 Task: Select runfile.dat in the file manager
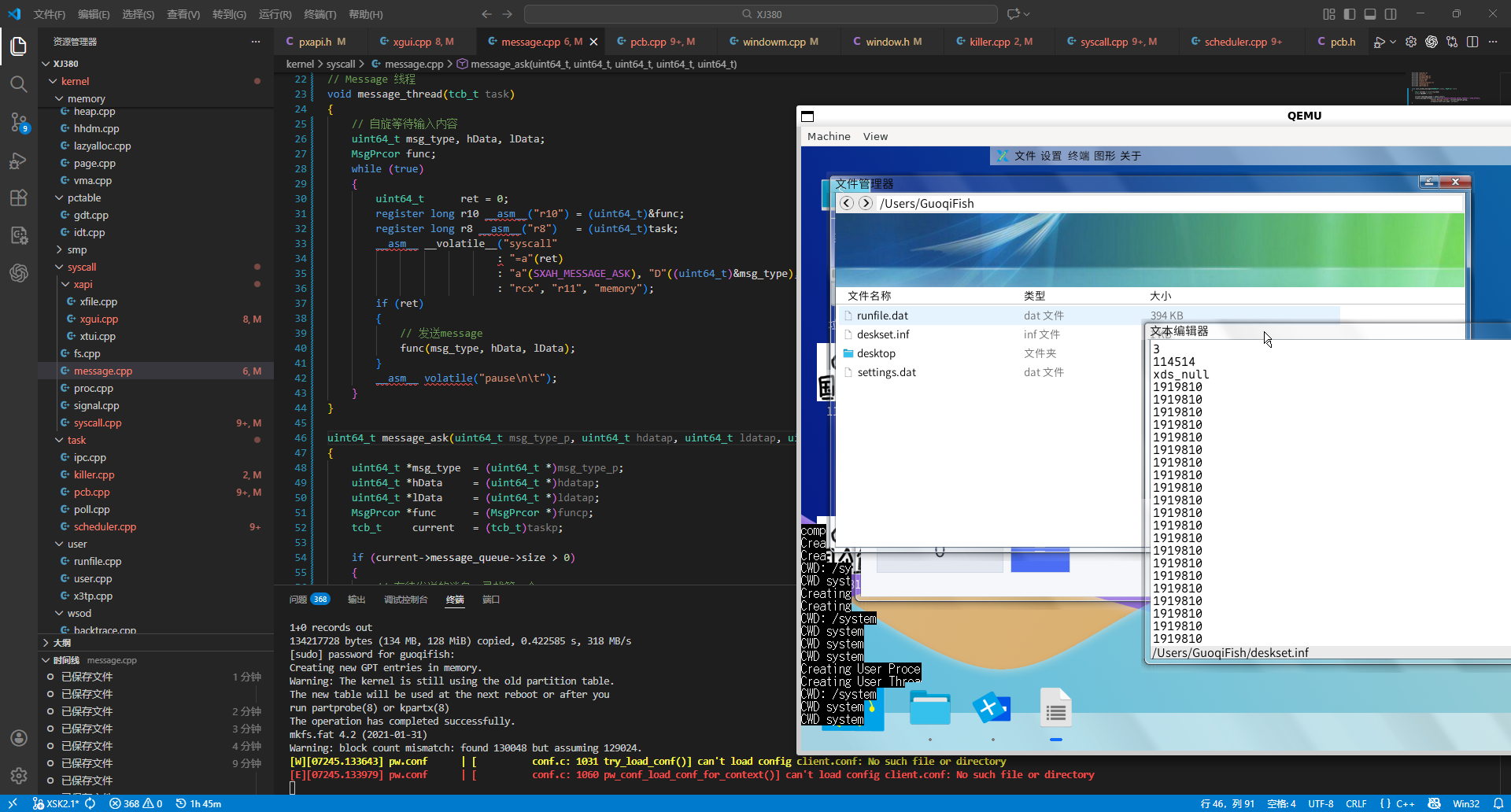(x=882, y=316)
